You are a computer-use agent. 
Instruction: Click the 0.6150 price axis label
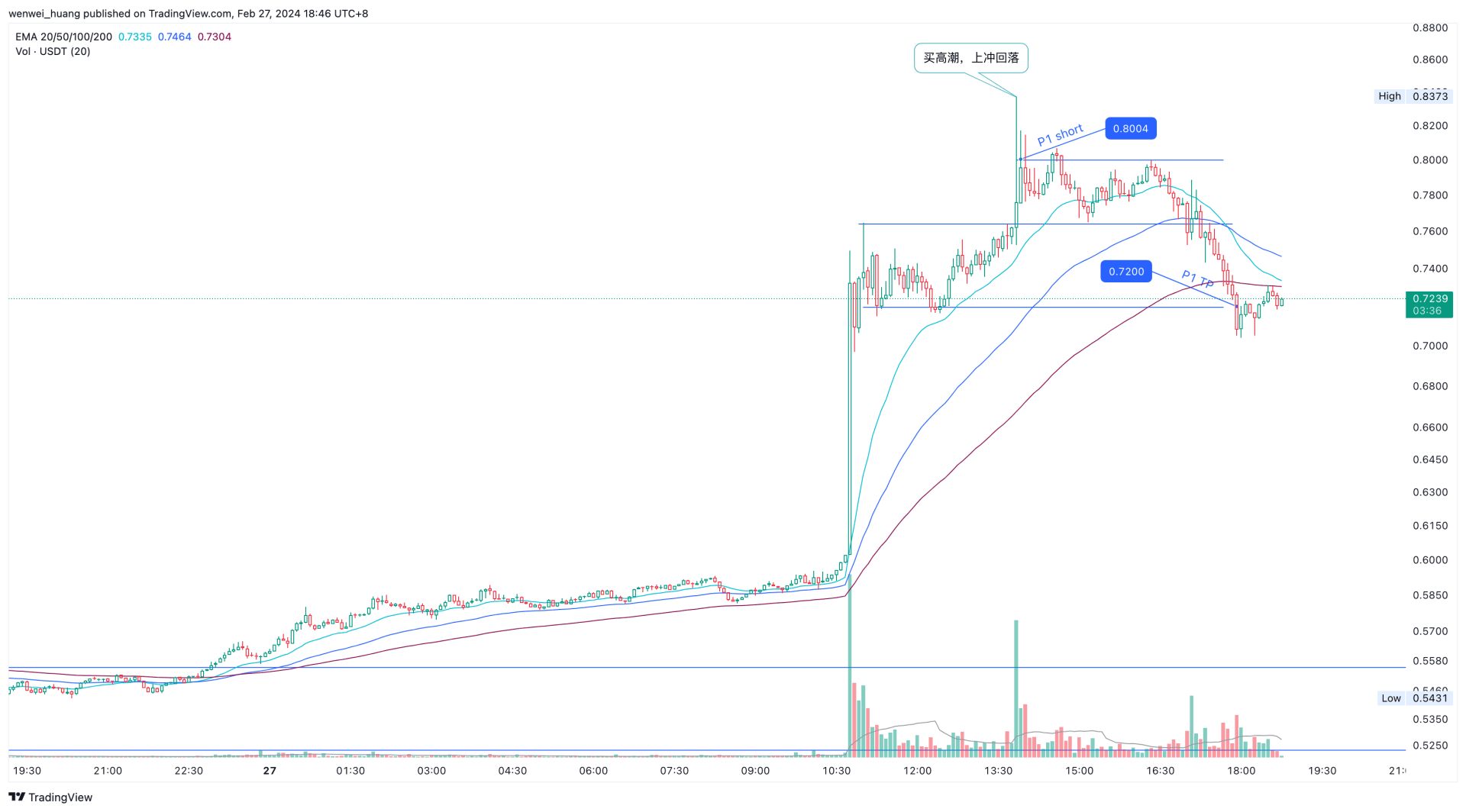coord(1430,526)
